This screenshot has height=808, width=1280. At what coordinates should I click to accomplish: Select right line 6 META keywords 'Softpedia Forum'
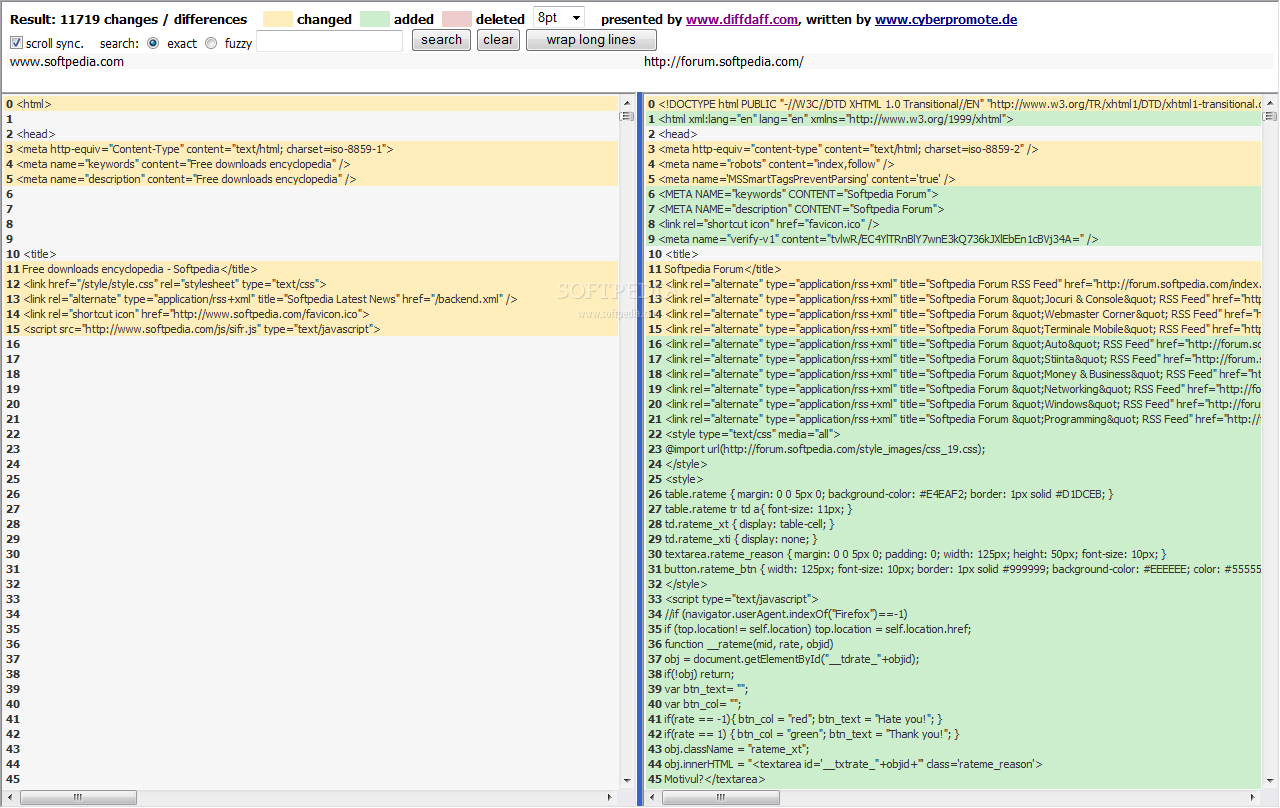[953, 194]
